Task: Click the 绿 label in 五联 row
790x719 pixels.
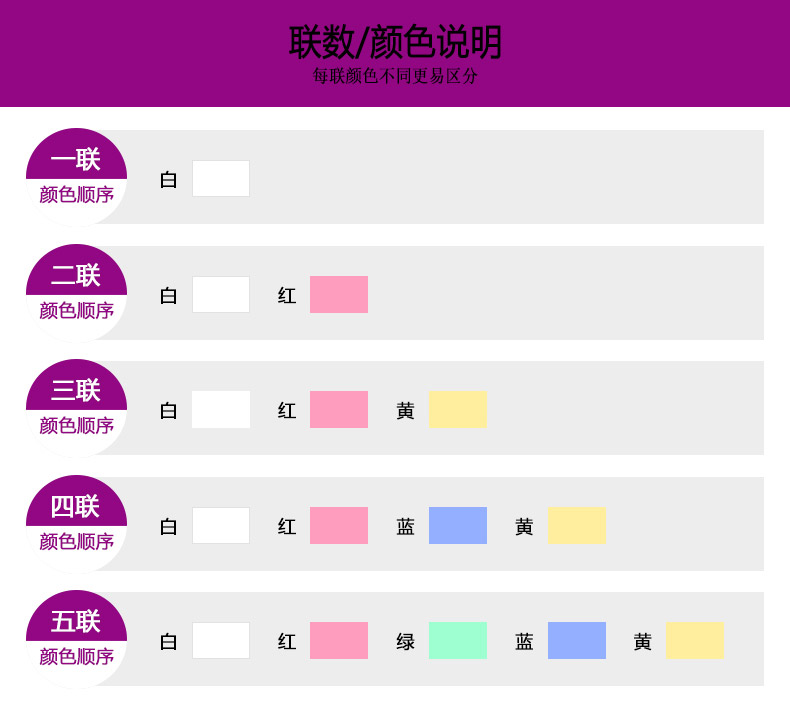Action: [x=405, y=642]
